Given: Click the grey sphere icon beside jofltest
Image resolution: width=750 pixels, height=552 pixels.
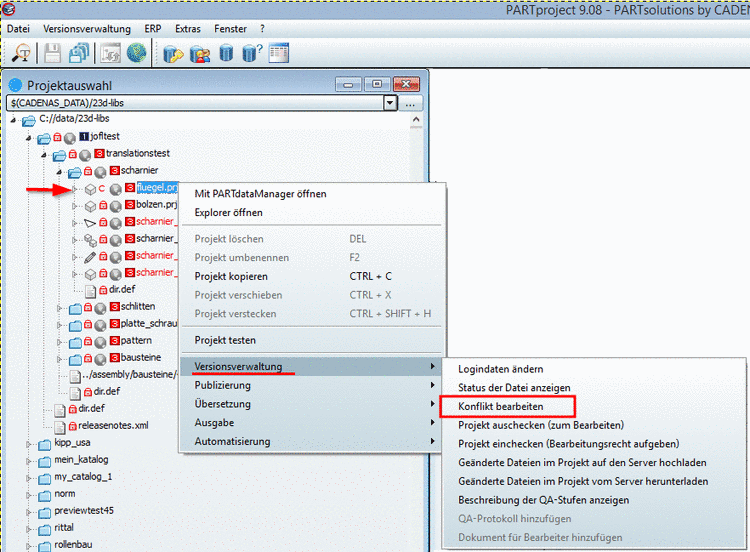Looking at the screenshot, I should (x=70, y=139).
